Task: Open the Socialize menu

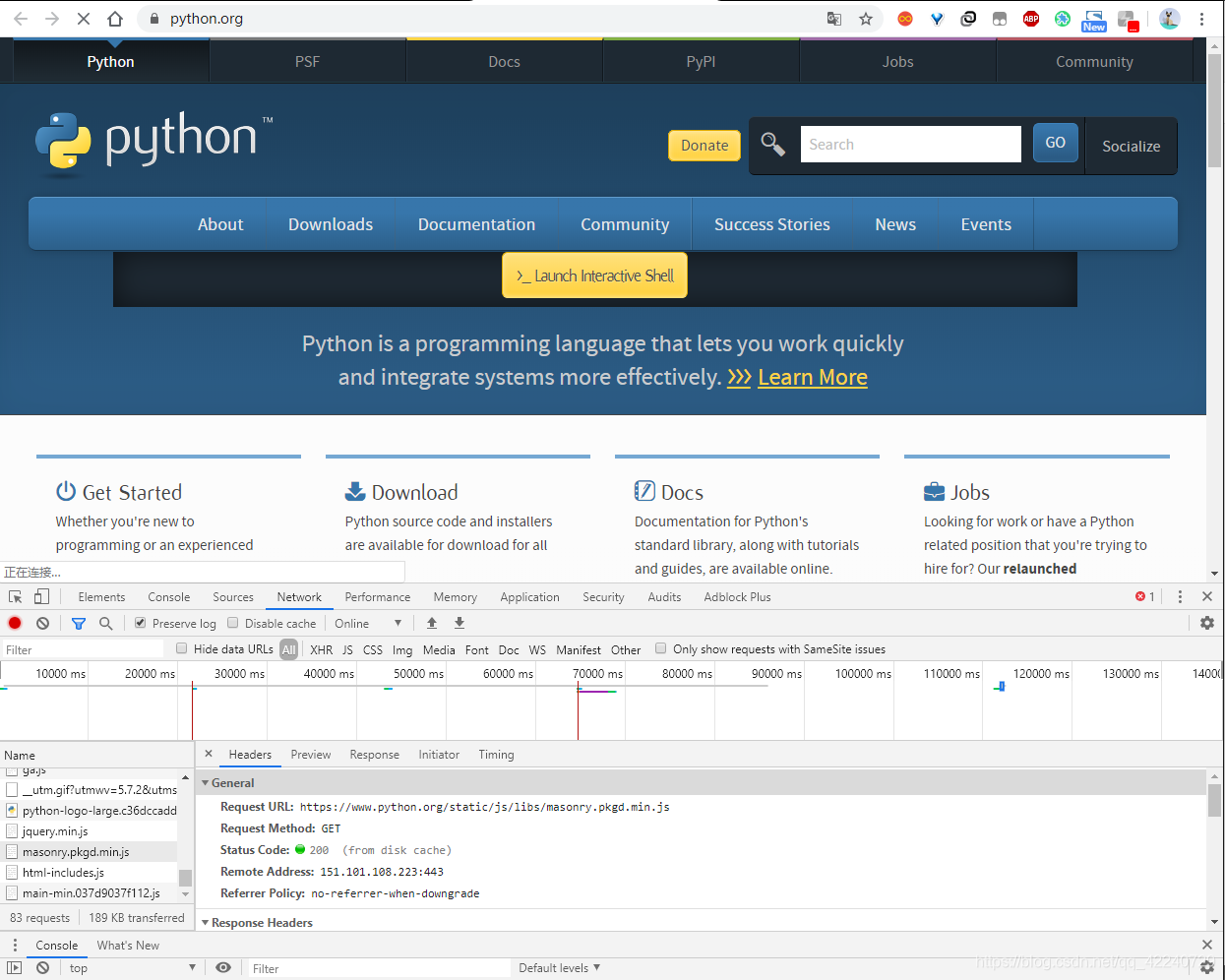Action: 1132,146
